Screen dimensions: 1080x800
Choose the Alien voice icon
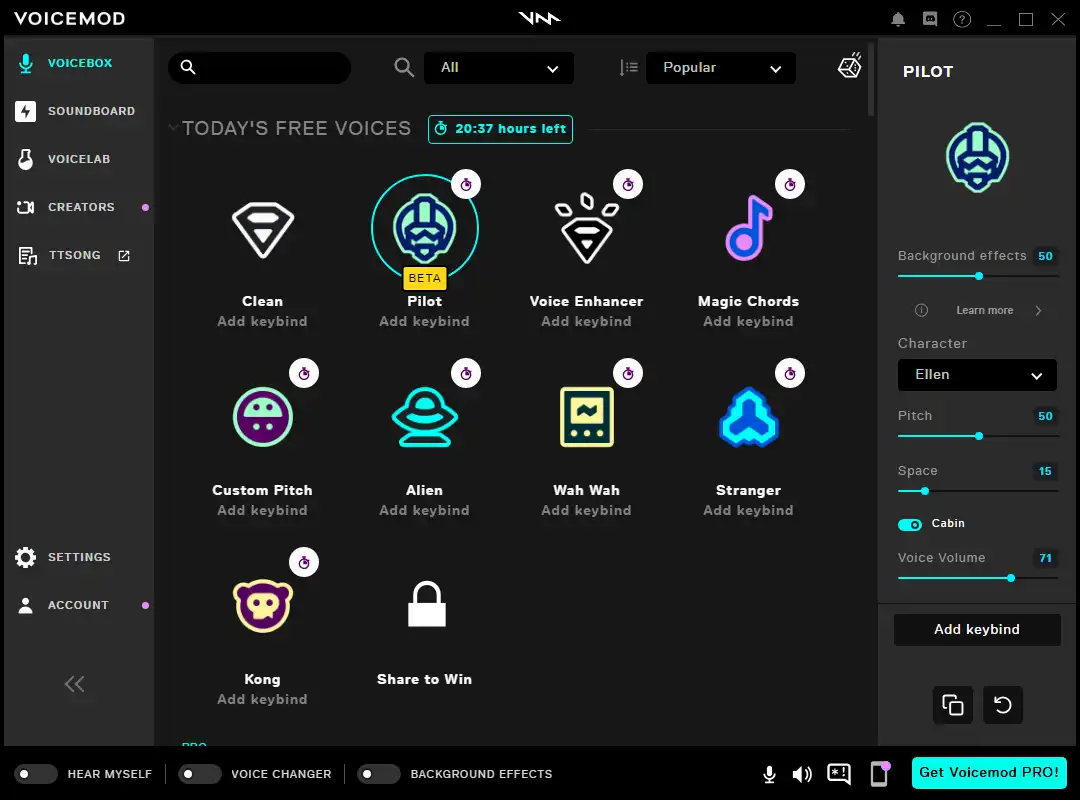424,417
